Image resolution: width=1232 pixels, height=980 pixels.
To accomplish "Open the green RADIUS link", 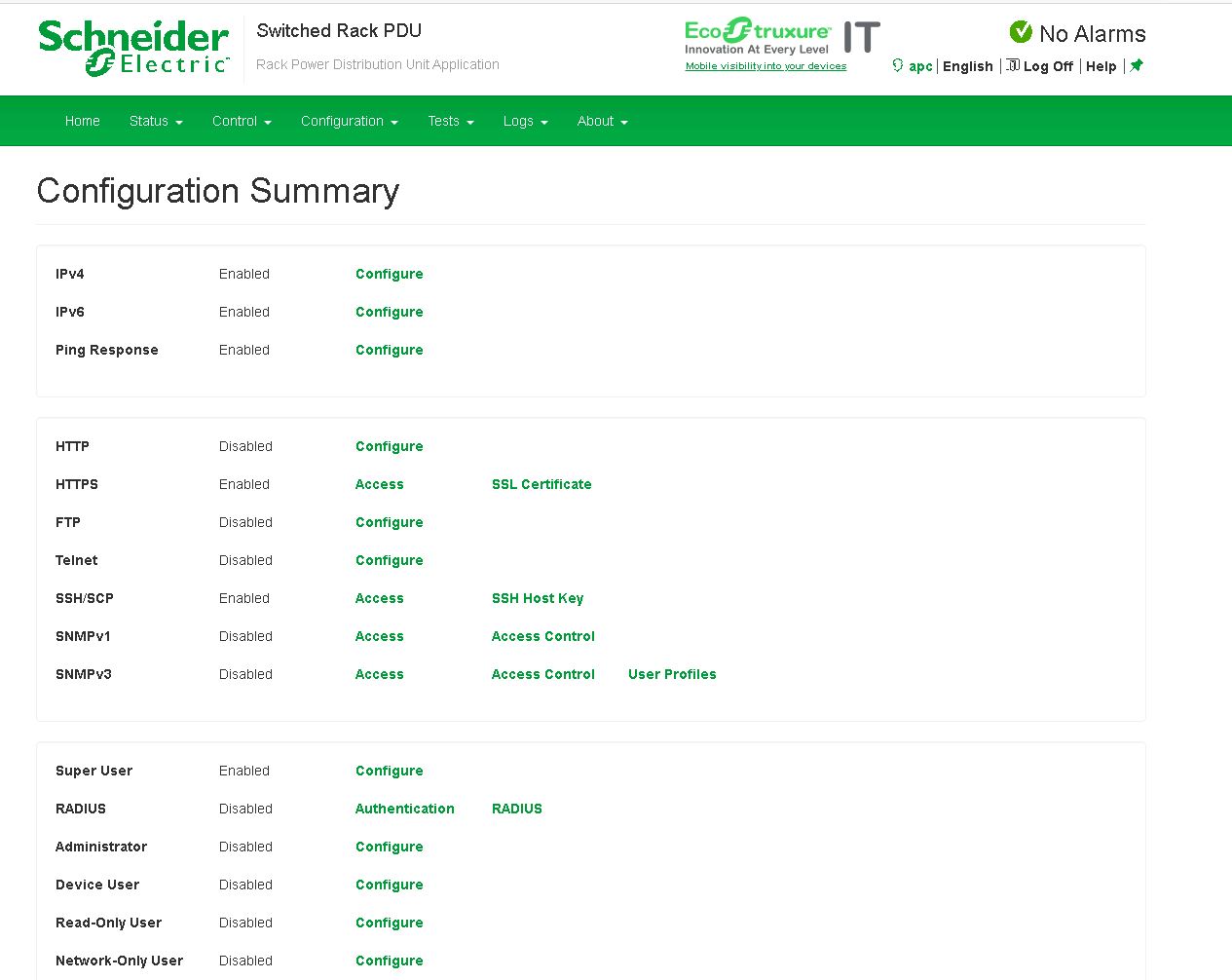I will click(x=517, y=809).
